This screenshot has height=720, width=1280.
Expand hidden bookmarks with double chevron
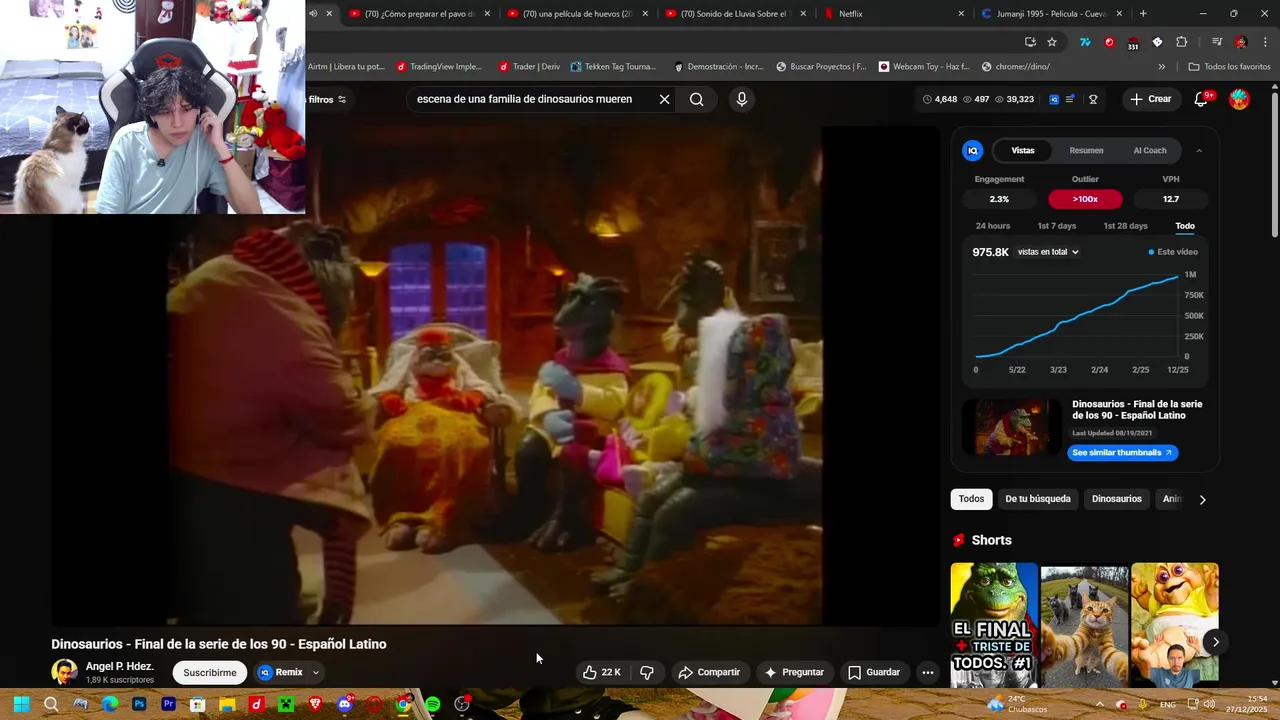(1161, 67)
